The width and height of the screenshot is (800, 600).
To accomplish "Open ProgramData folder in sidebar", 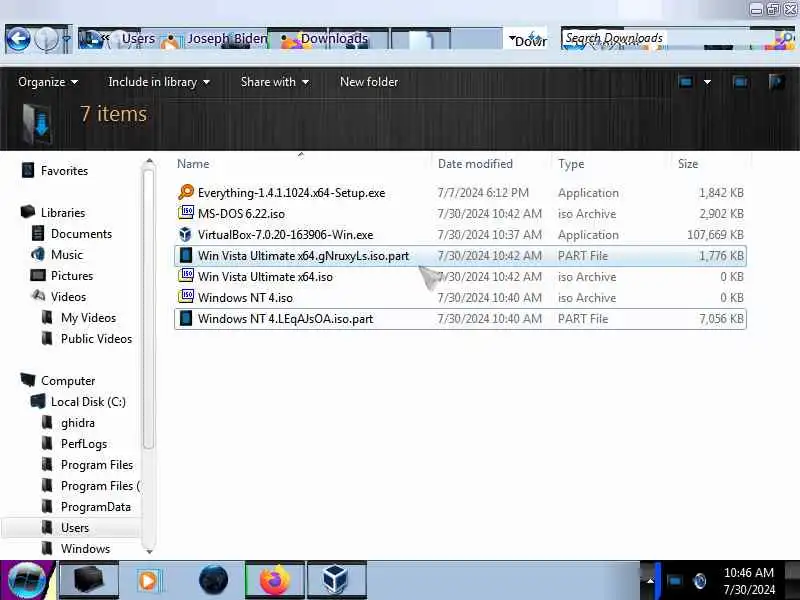I will tap(95, 507).
